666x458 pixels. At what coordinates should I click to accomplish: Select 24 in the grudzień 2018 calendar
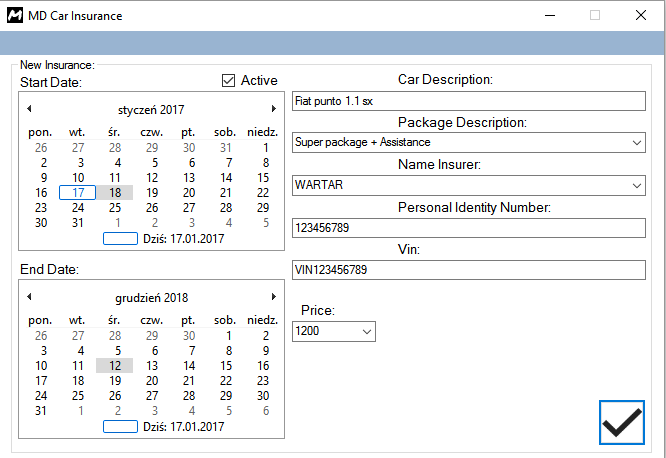point(41,396)
